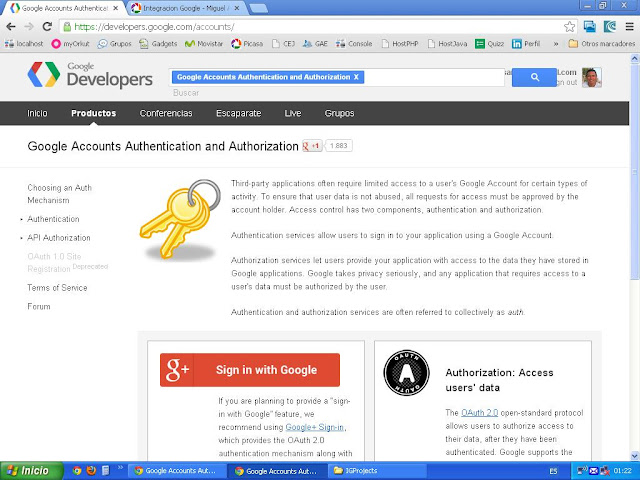Open the Gadgets bookmark
The height and width of the screenshot is (480, 640).
(158, 44)
